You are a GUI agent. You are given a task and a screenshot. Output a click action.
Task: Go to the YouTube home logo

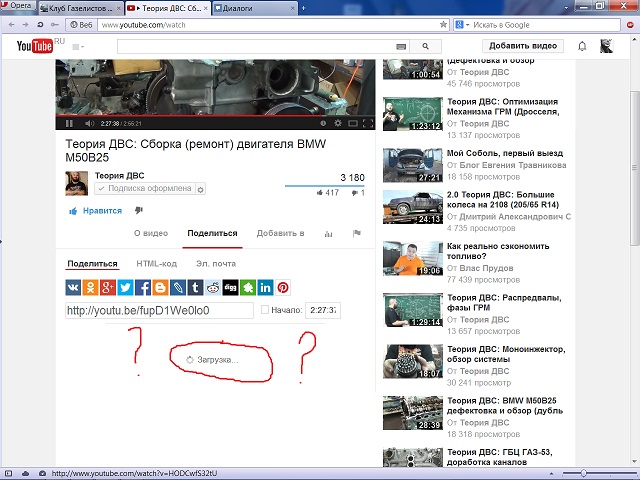coord(35,46)
